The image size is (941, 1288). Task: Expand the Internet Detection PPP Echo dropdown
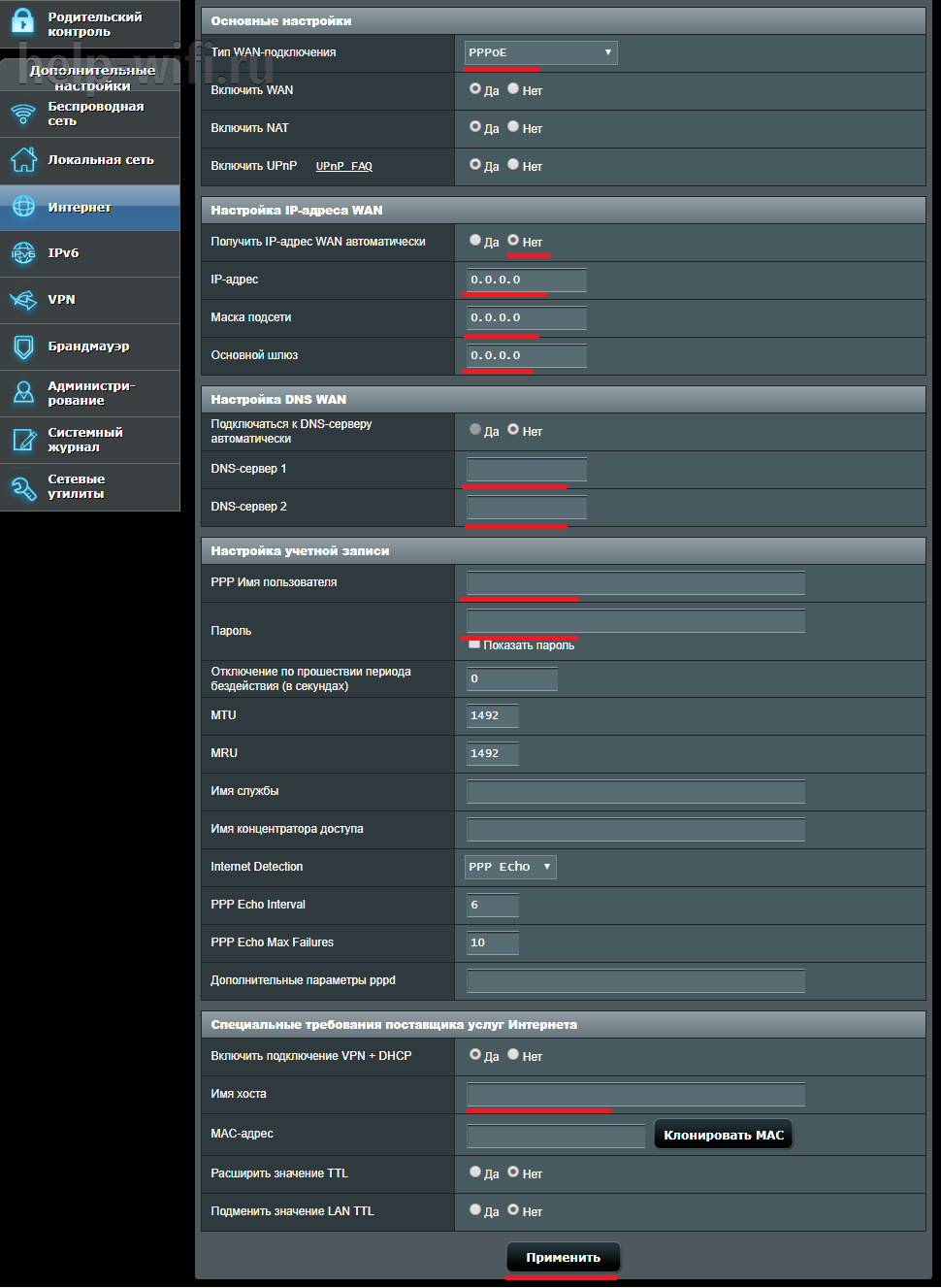click(510, 867)
